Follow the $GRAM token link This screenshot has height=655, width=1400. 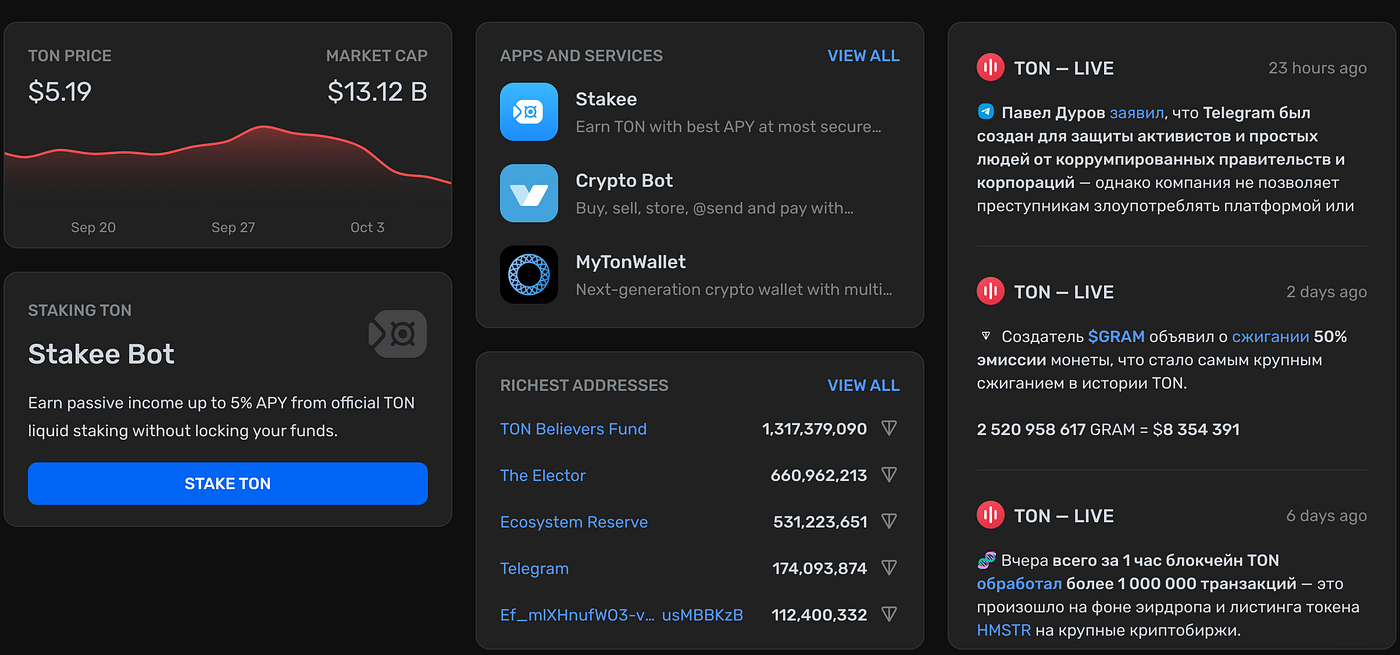(x=1116, y=337)
